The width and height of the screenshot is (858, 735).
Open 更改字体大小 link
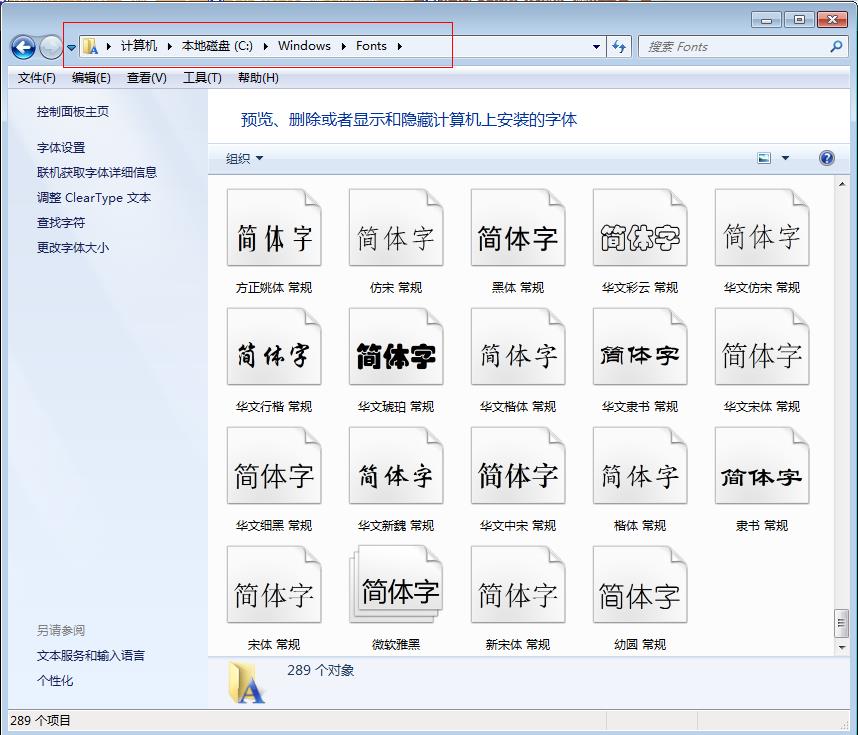point(73,247)
